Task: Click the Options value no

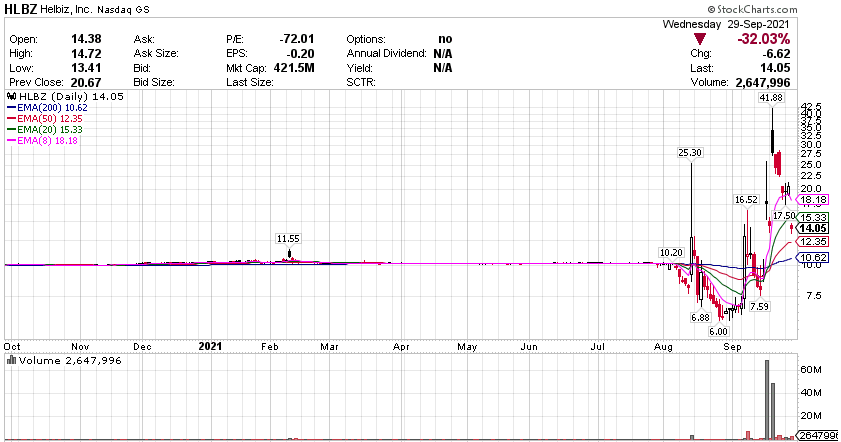Action: pyautogui.click(x=445, y=39)
